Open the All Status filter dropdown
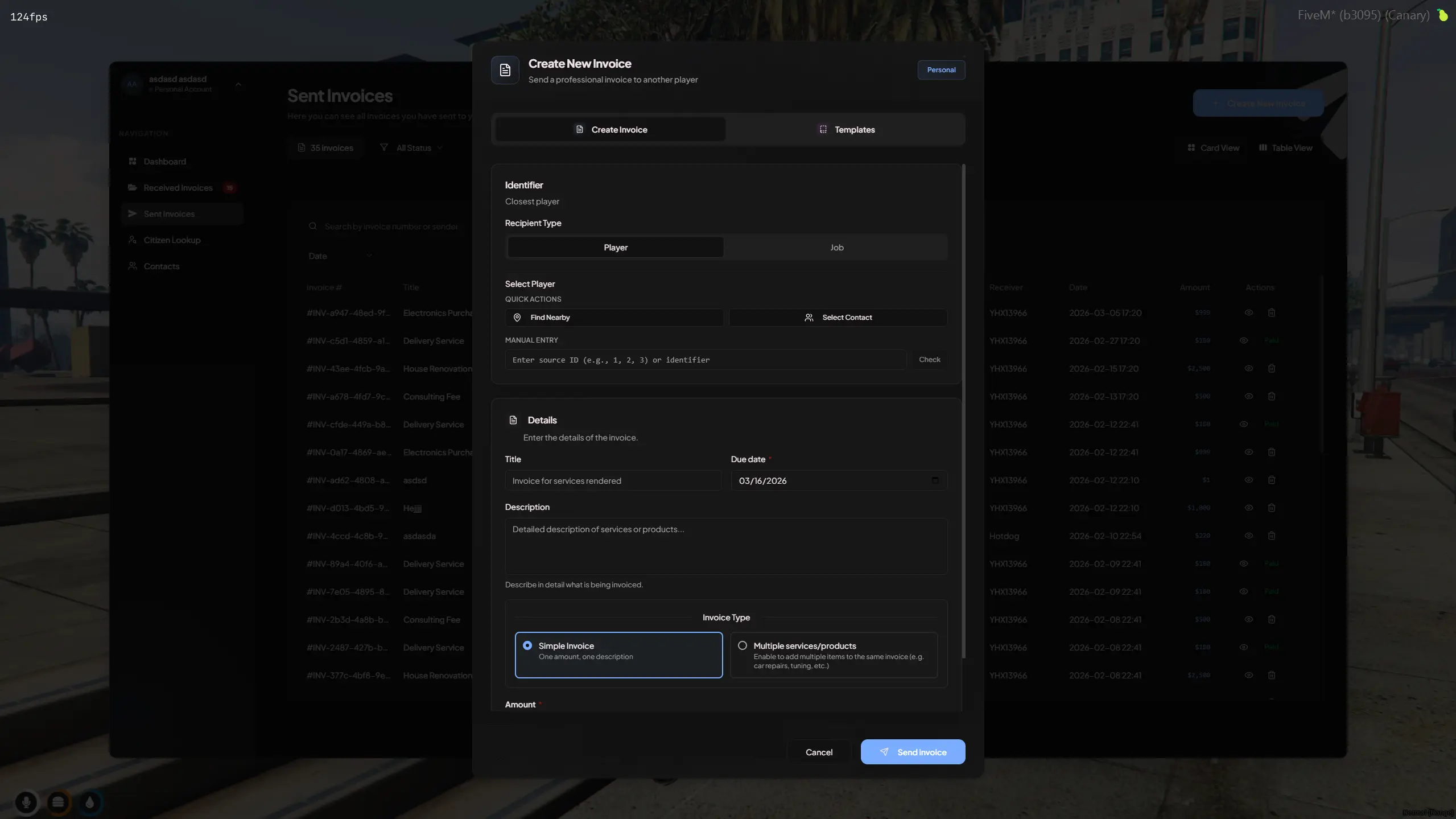 click(x=411, y=147)
